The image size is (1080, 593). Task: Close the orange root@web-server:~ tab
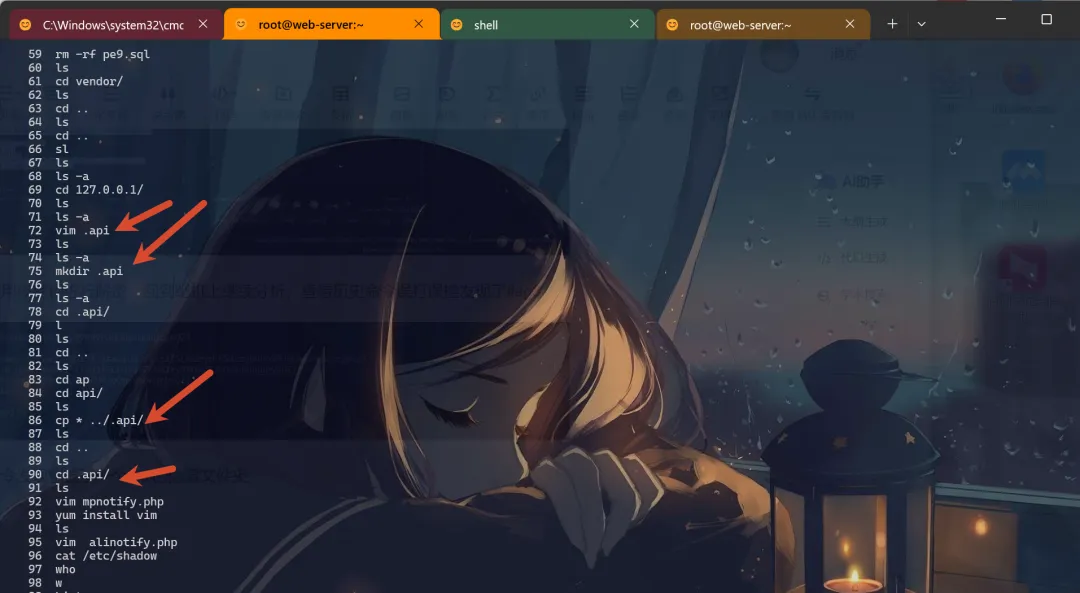[419, 24]
